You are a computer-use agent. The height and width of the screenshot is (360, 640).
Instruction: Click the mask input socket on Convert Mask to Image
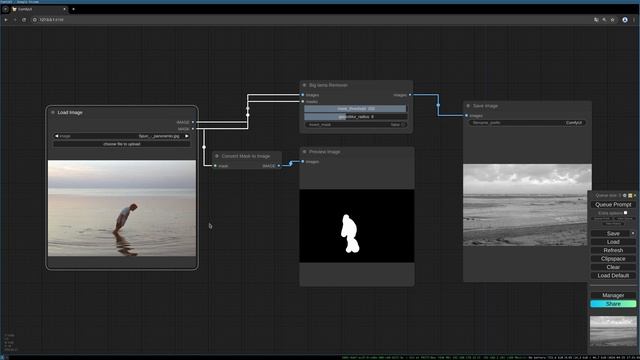(x=215, y=166)
